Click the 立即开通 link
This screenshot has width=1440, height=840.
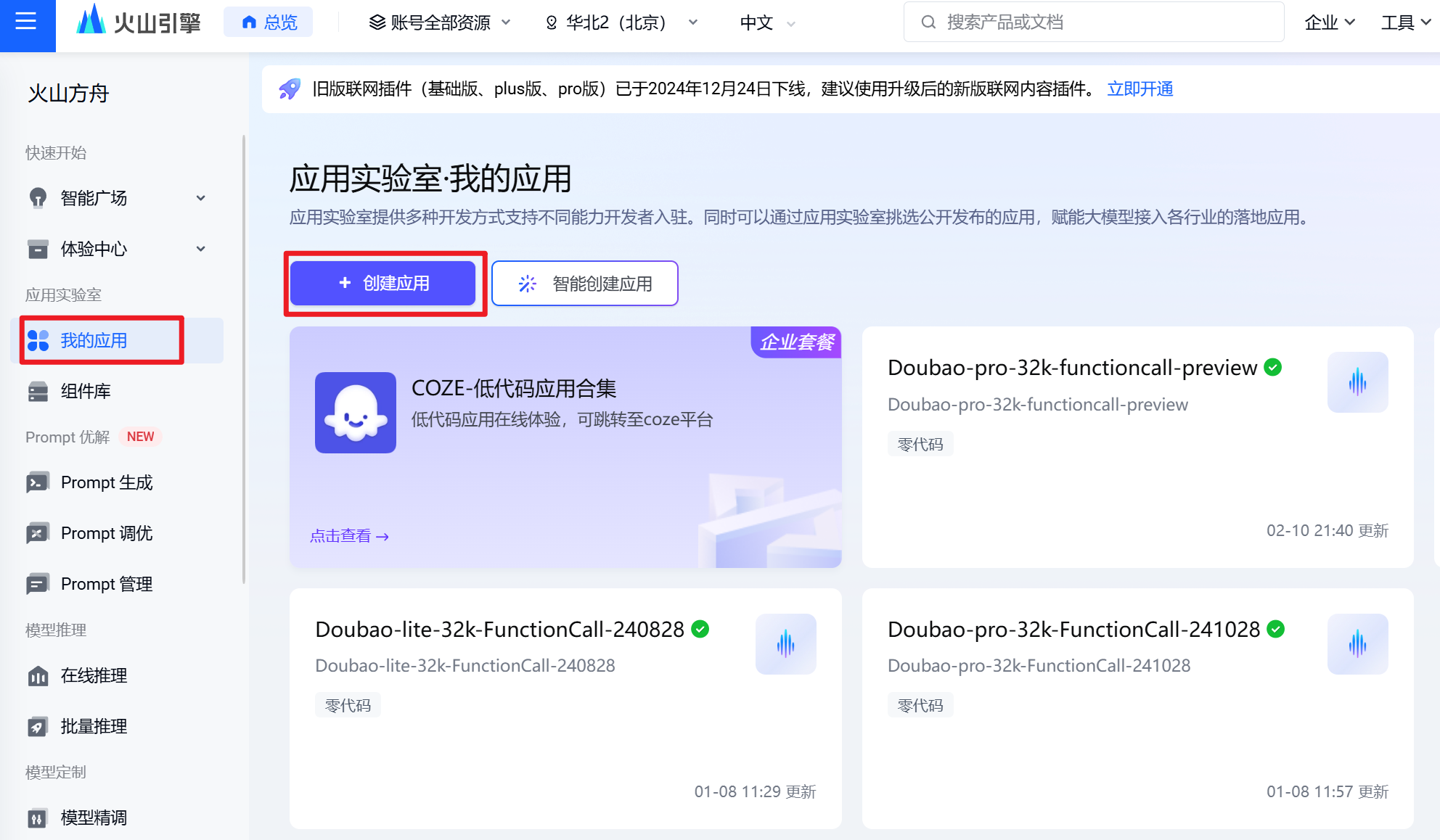pyautogui.click(x=1140, y=89)
